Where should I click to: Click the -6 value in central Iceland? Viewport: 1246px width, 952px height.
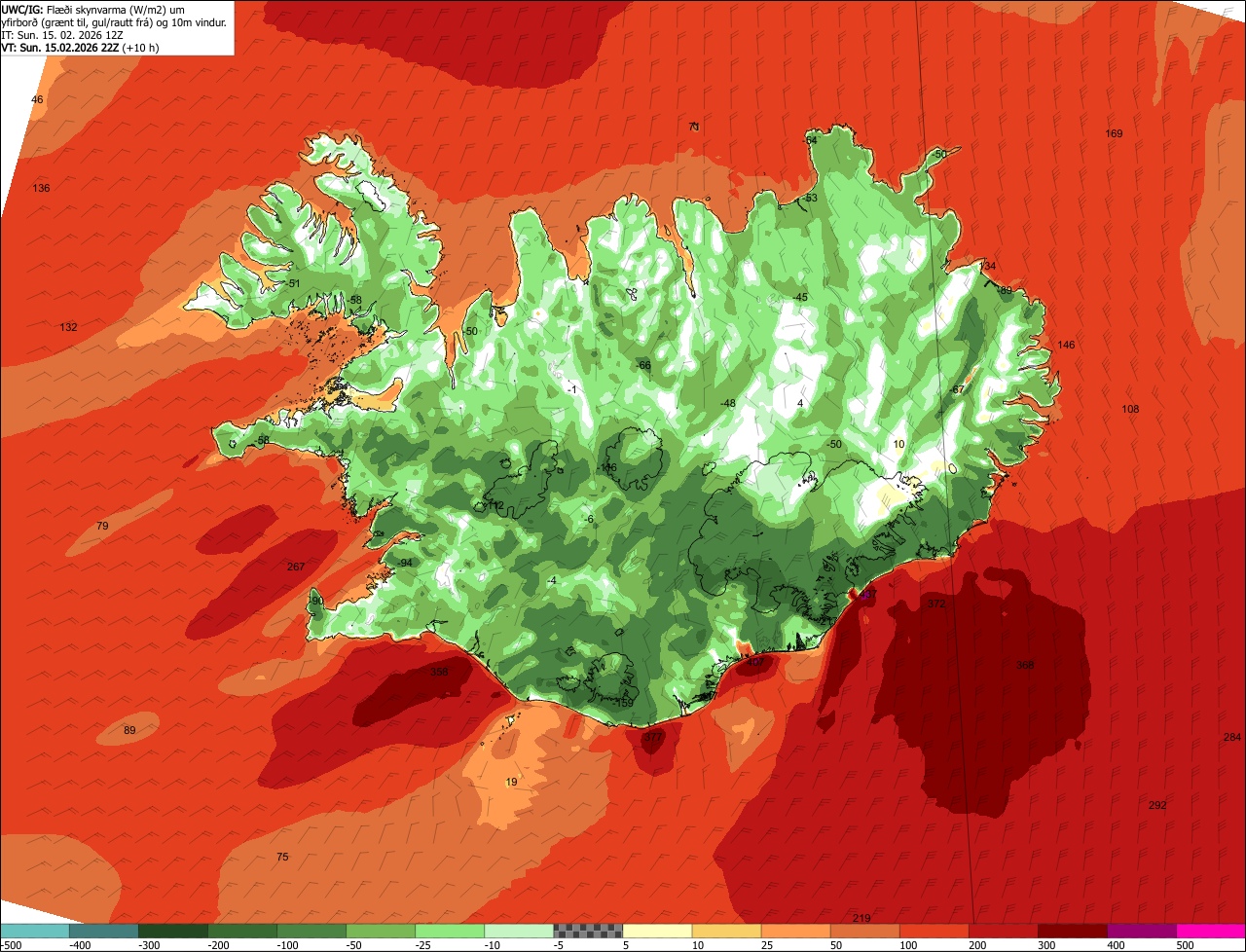coord(588,519)
